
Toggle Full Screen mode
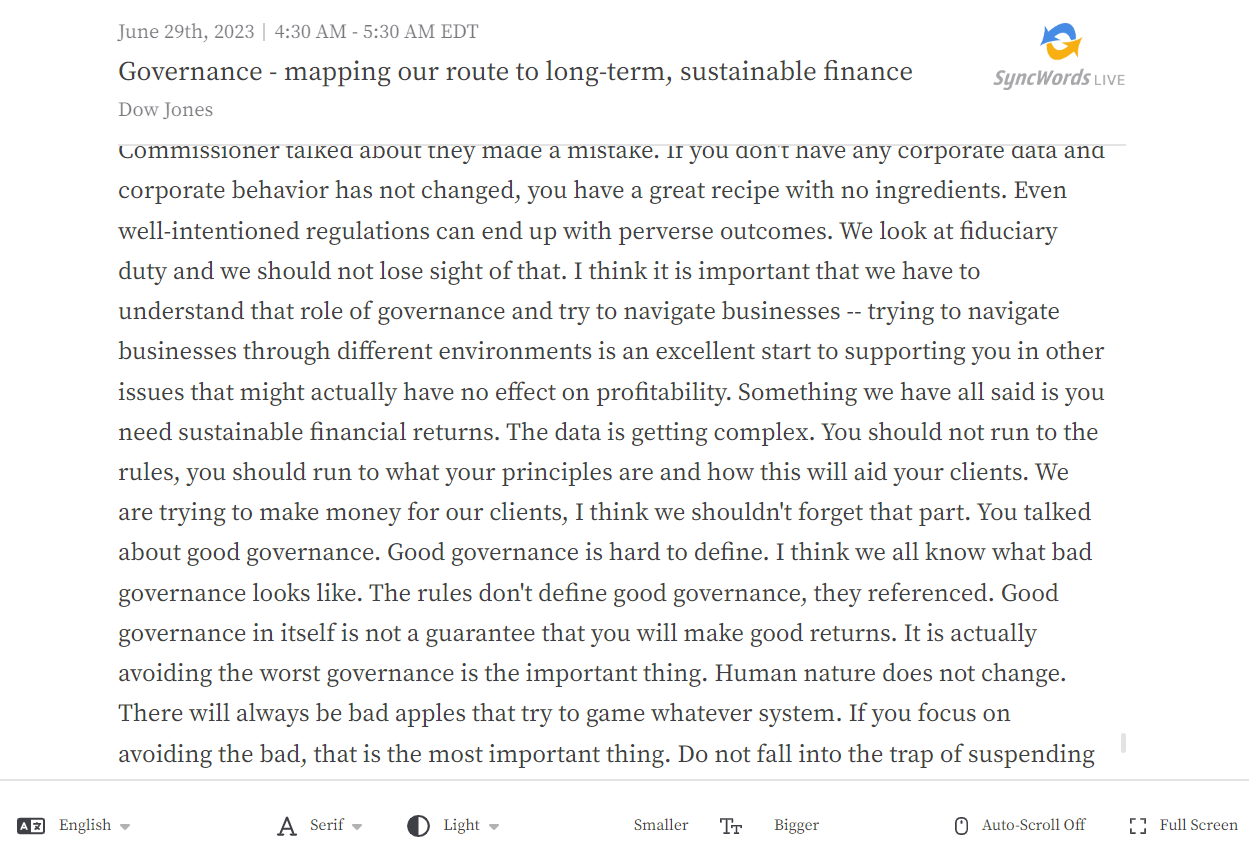(x=1183, y=826)
